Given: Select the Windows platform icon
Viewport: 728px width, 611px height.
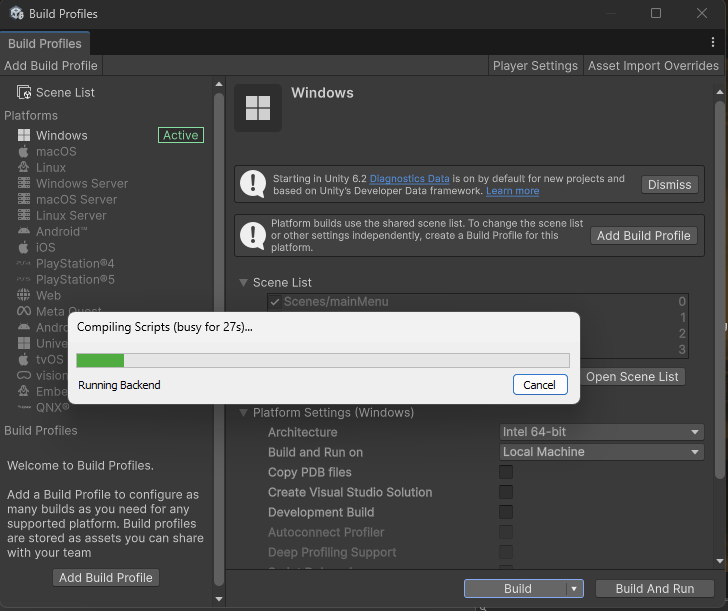Looking at the screenshot, I should [x=24, y=135].
